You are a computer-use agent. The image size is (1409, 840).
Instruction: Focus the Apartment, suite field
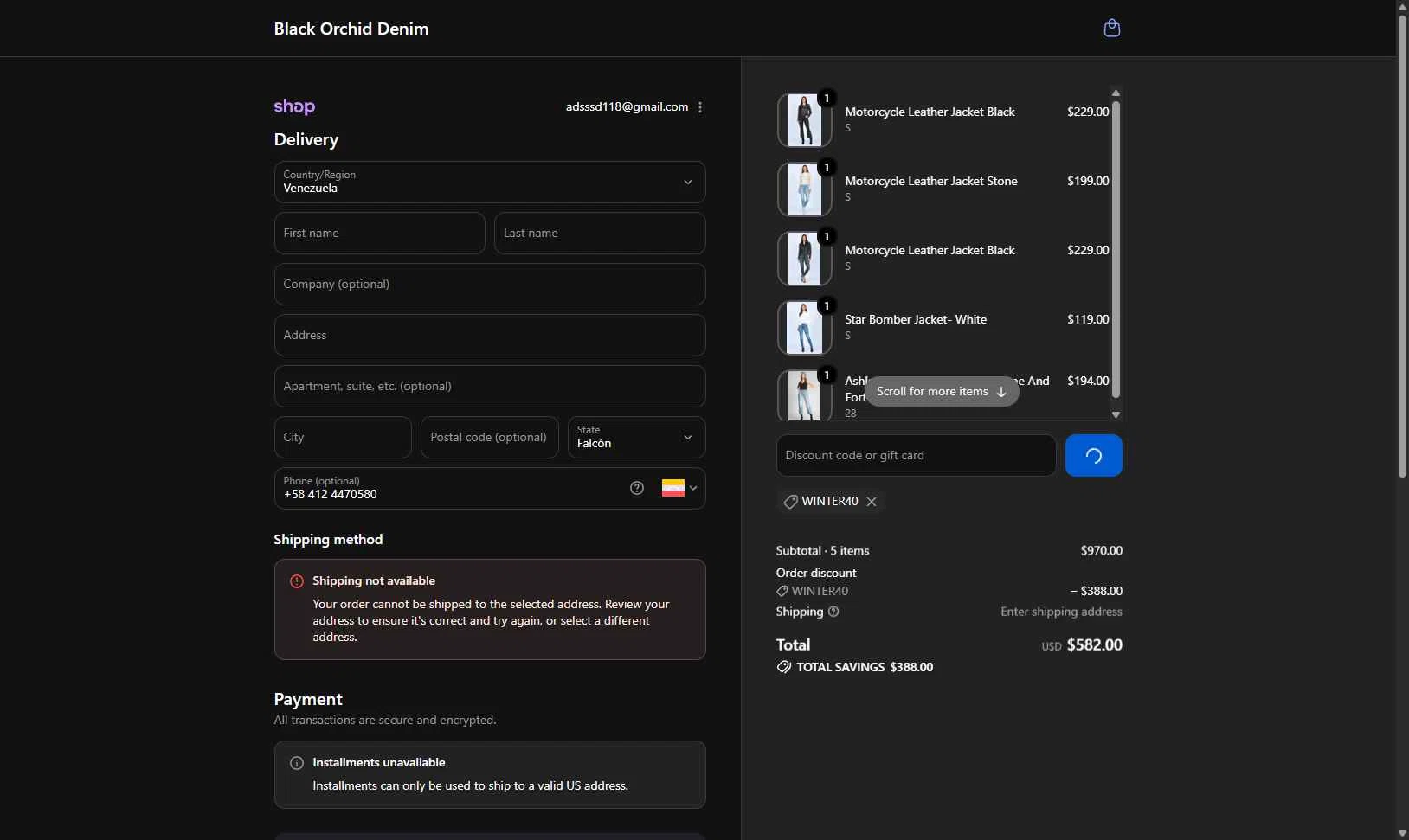click(x=490, y=387)
